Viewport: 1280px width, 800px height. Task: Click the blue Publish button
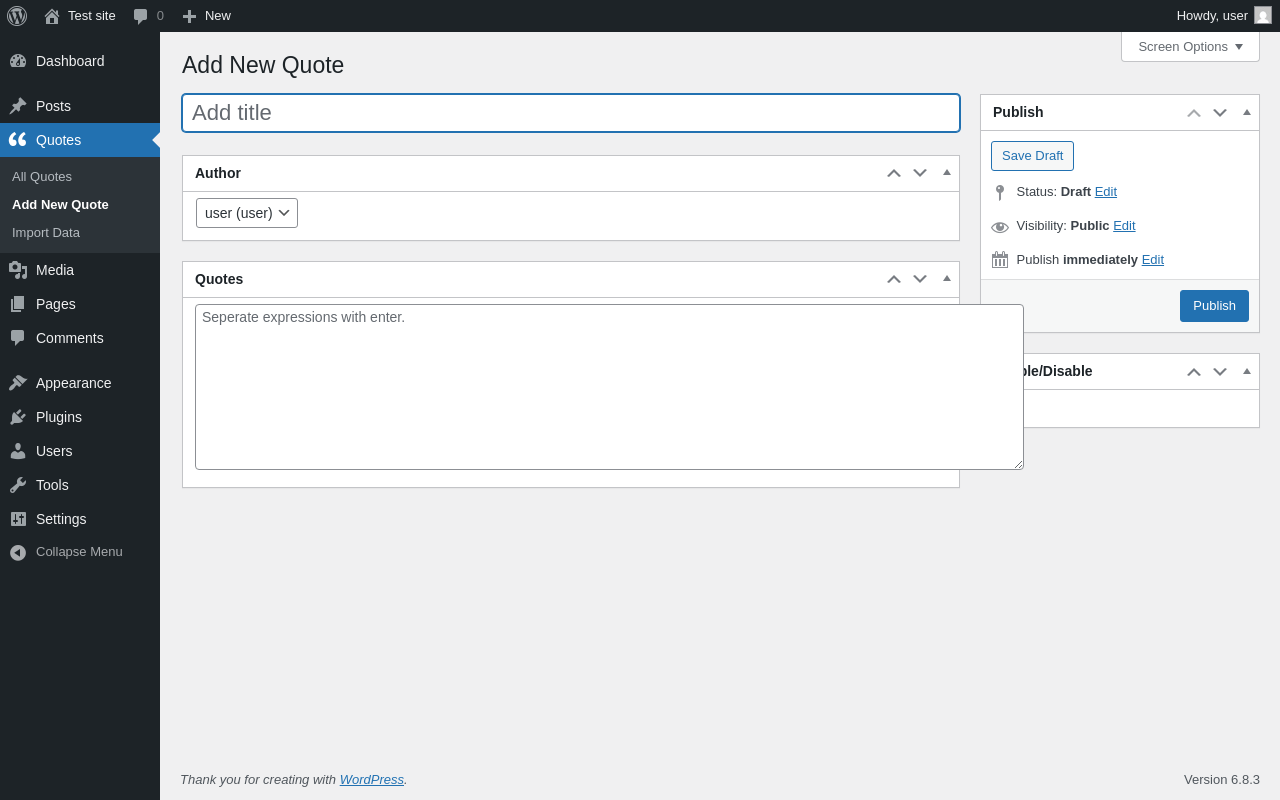[1214, 306]
